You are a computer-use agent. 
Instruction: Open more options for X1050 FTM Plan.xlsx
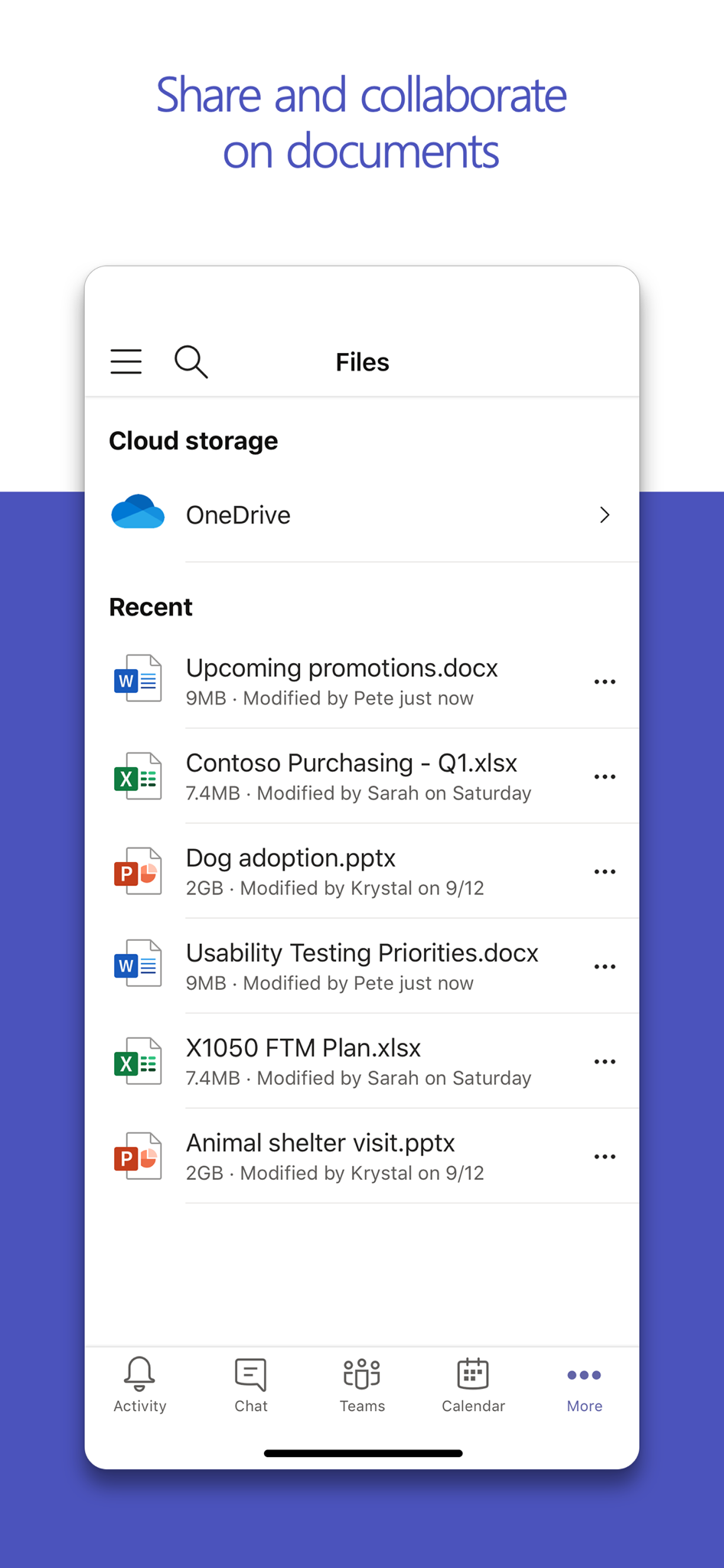(x=605, y=1061)
